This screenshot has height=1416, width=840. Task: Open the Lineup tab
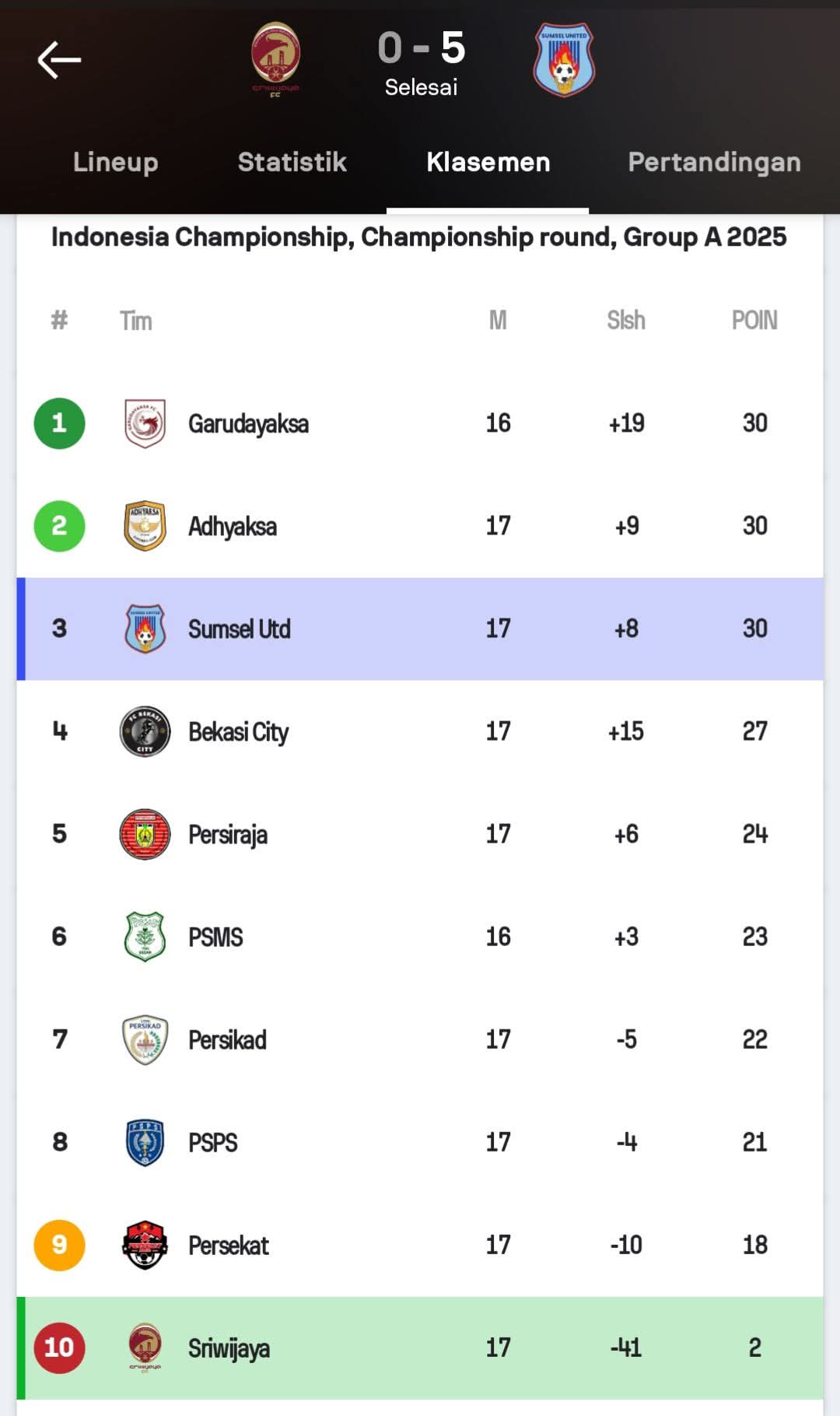[x=116, y=162]
